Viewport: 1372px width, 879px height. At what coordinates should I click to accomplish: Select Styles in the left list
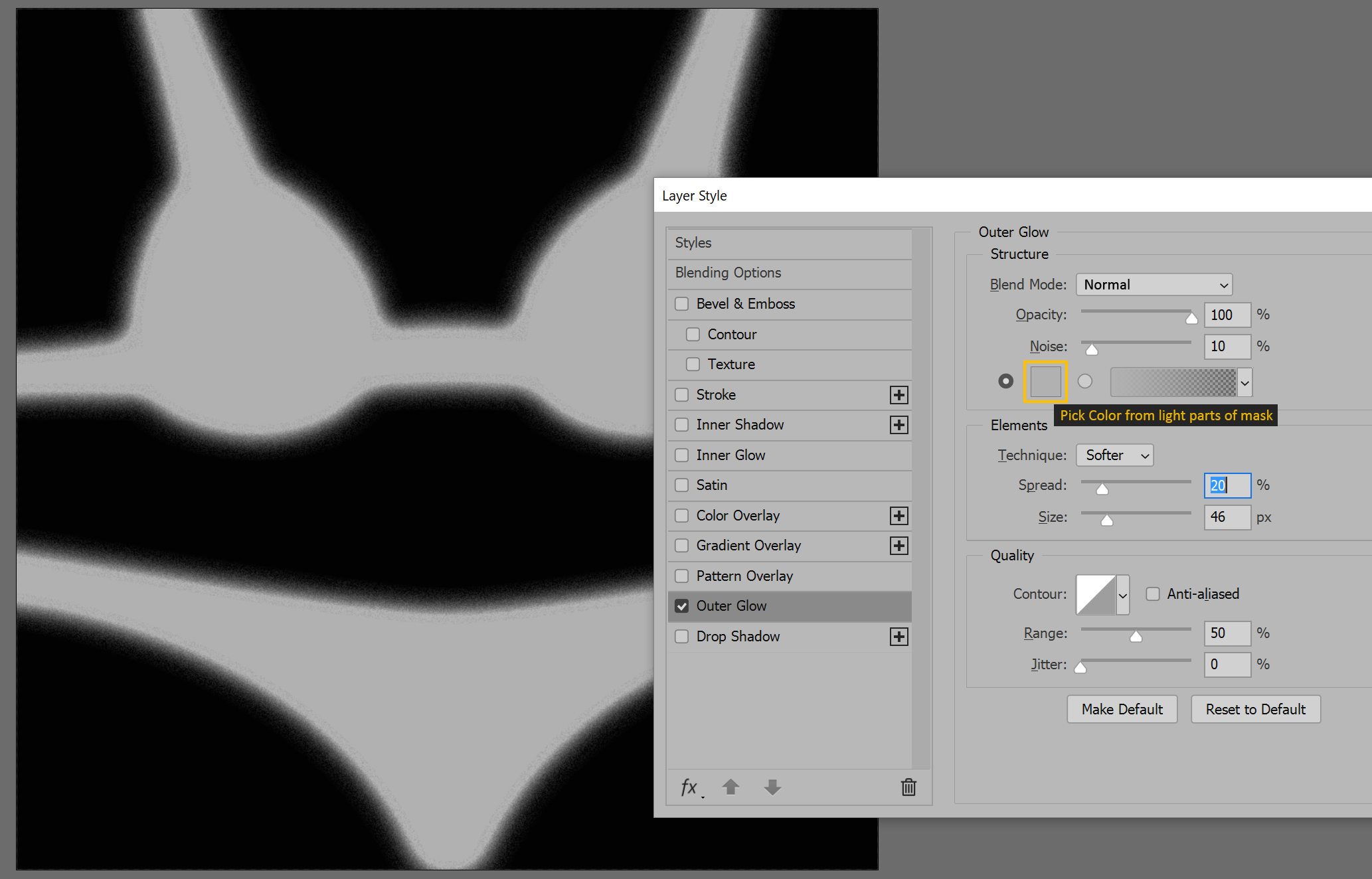790,243
